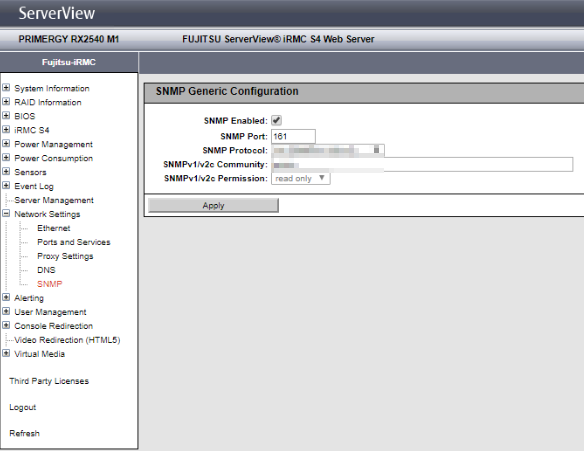Select iRMC S4 in the navigation tree

coord(32,130)
